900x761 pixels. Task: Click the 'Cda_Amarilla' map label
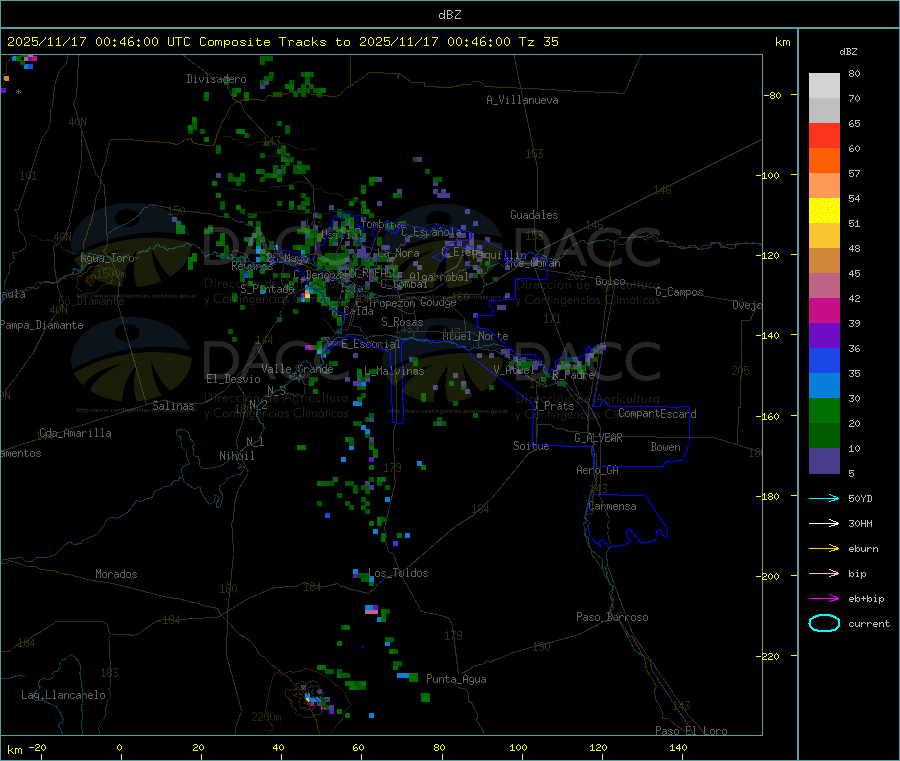pos(75,433)
